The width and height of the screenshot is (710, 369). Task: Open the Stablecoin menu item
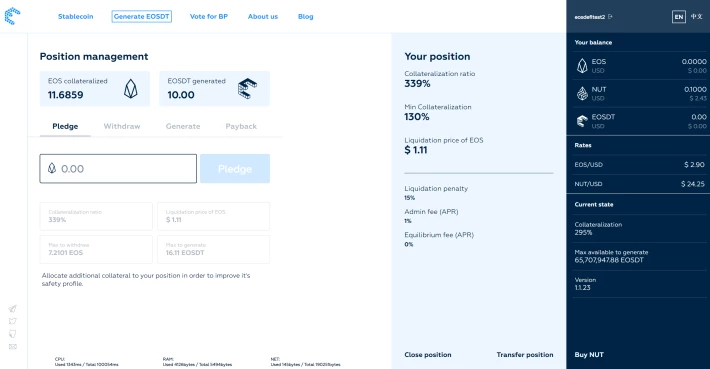tap(76, 16)
